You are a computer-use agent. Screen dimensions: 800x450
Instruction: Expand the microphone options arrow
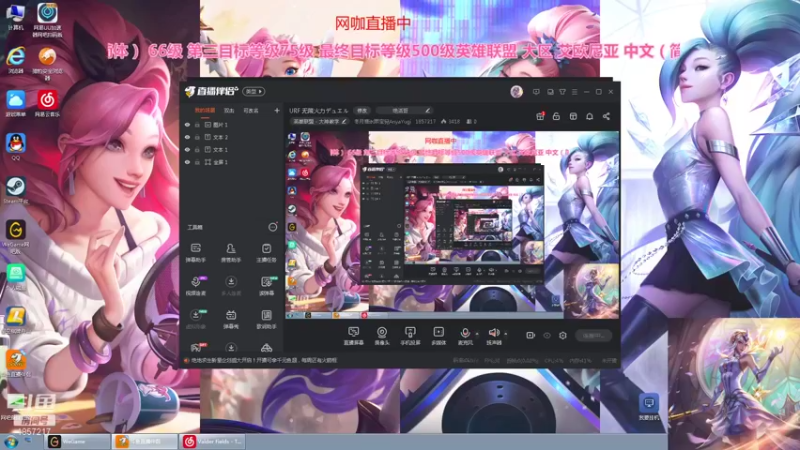477,334
